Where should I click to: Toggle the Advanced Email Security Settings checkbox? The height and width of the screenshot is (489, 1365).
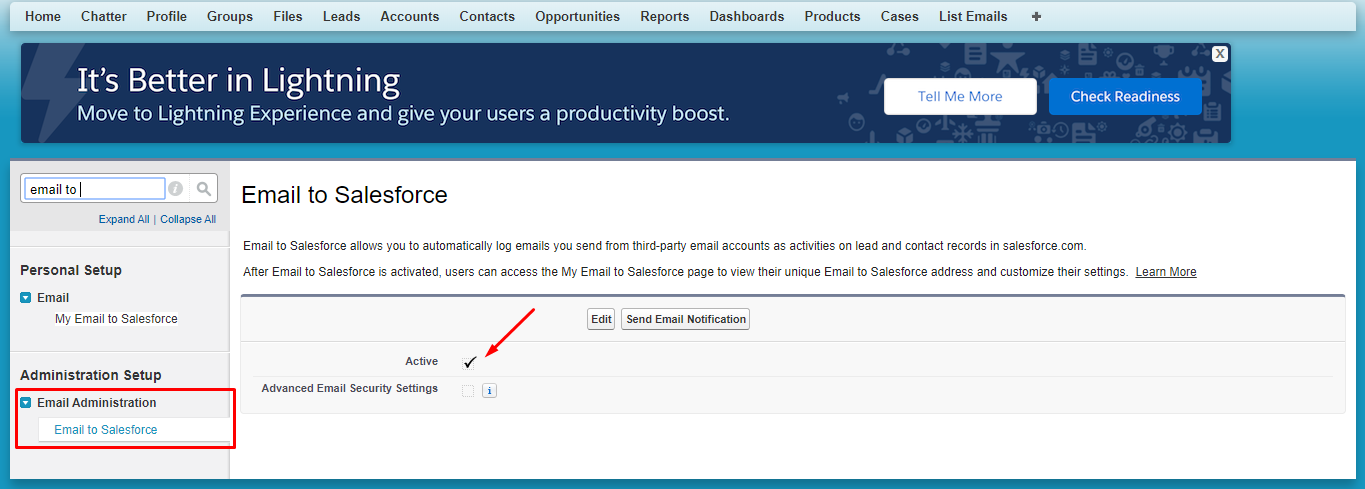(x=468, y=390)
